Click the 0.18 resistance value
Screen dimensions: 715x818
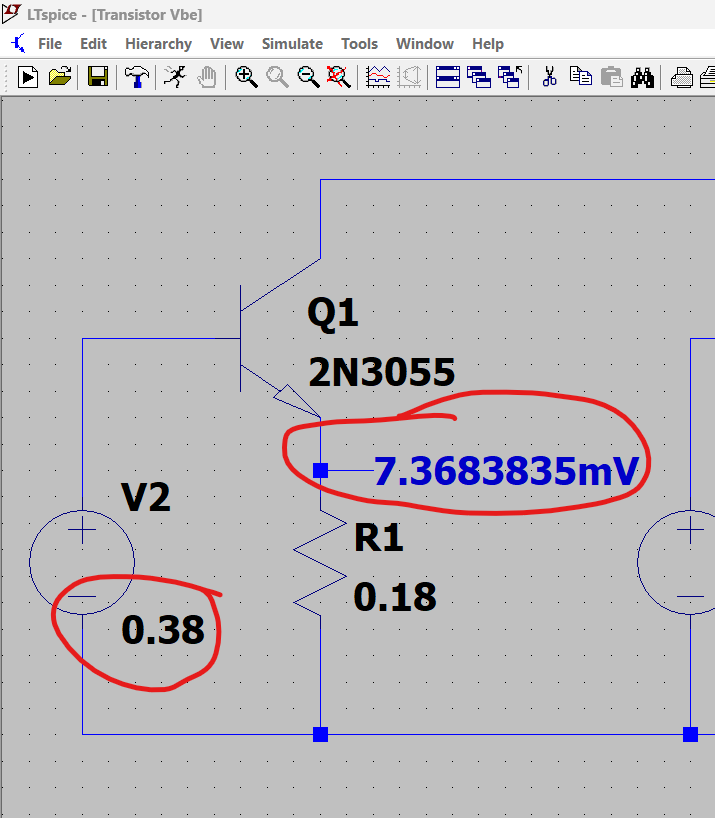[x=395, y=597]
